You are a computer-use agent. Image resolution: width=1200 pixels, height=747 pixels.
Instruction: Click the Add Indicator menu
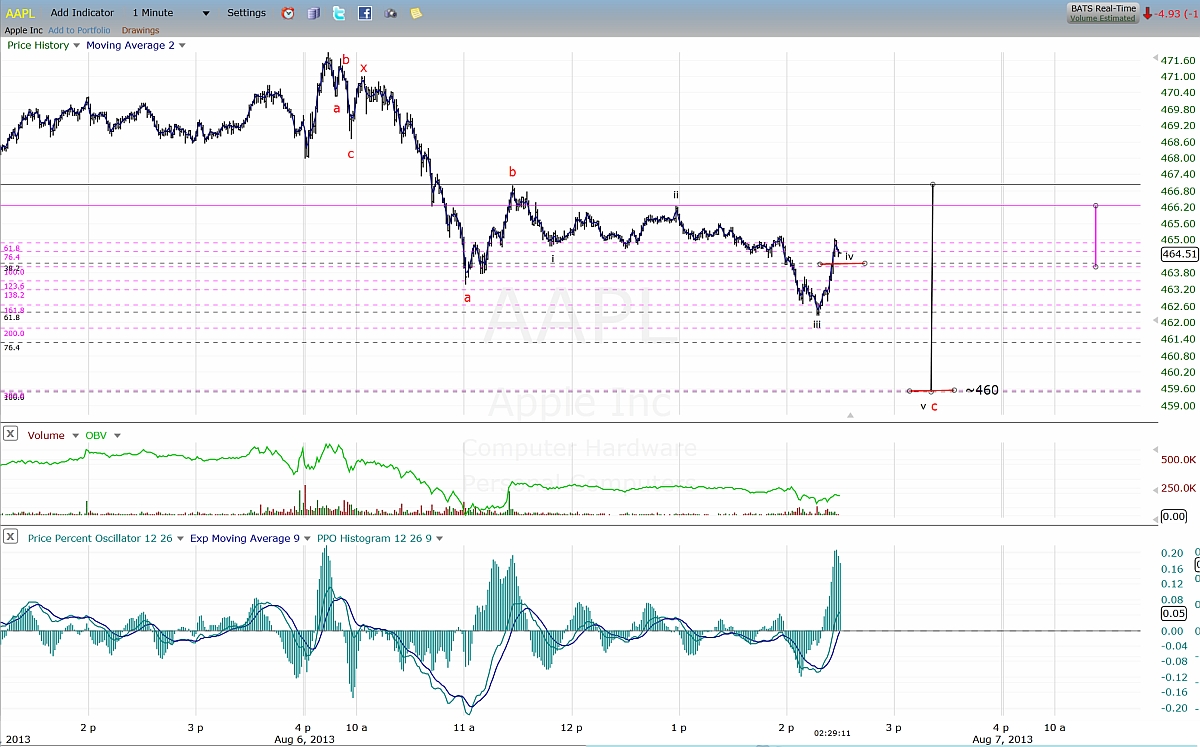tap(82, 13)
